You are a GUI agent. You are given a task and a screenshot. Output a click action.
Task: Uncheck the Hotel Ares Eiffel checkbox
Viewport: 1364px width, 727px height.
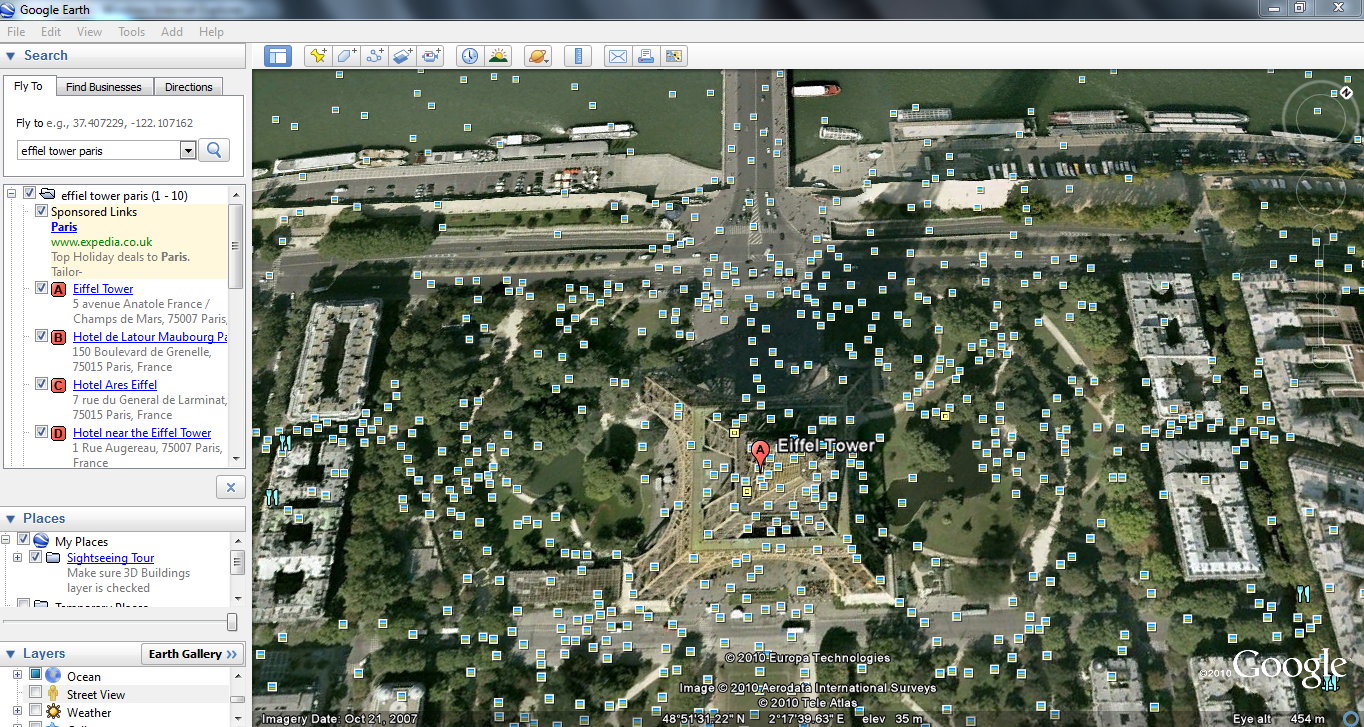tap(41, 384)
